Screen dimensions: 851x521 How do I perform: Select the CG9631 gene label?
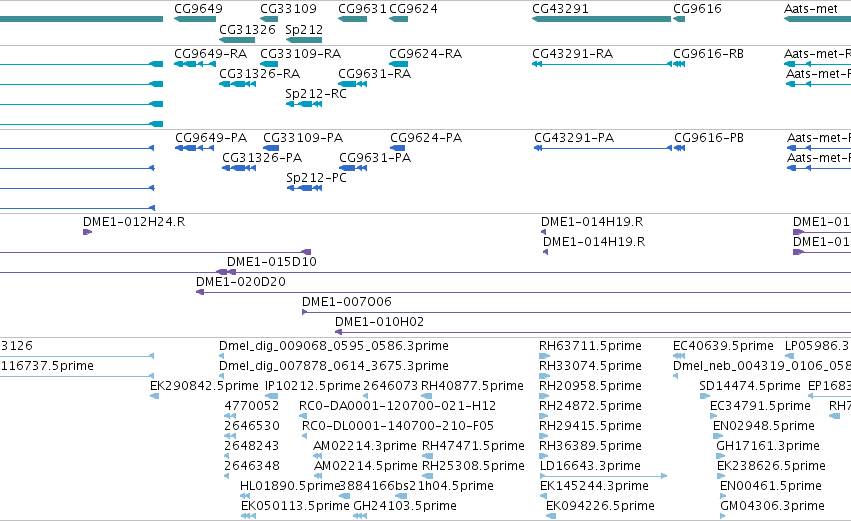[362, 9]
